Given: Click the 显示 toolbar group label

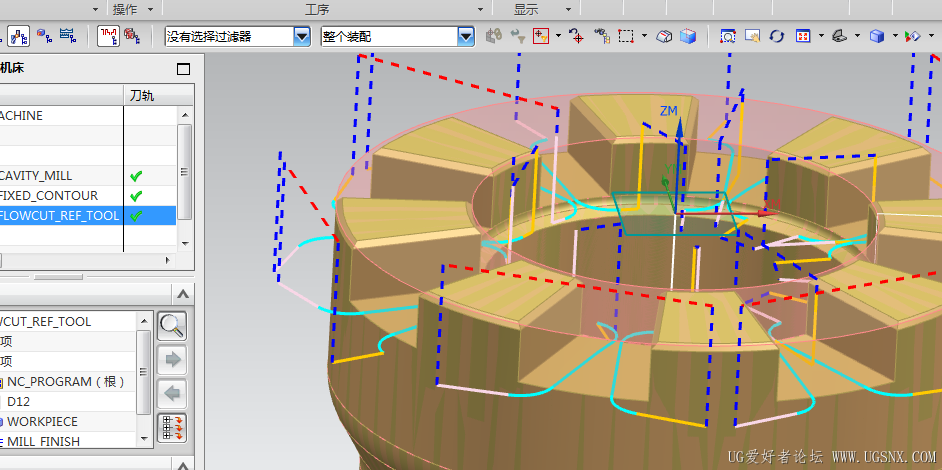Looking at the screenshot, I should coord(526,9).
